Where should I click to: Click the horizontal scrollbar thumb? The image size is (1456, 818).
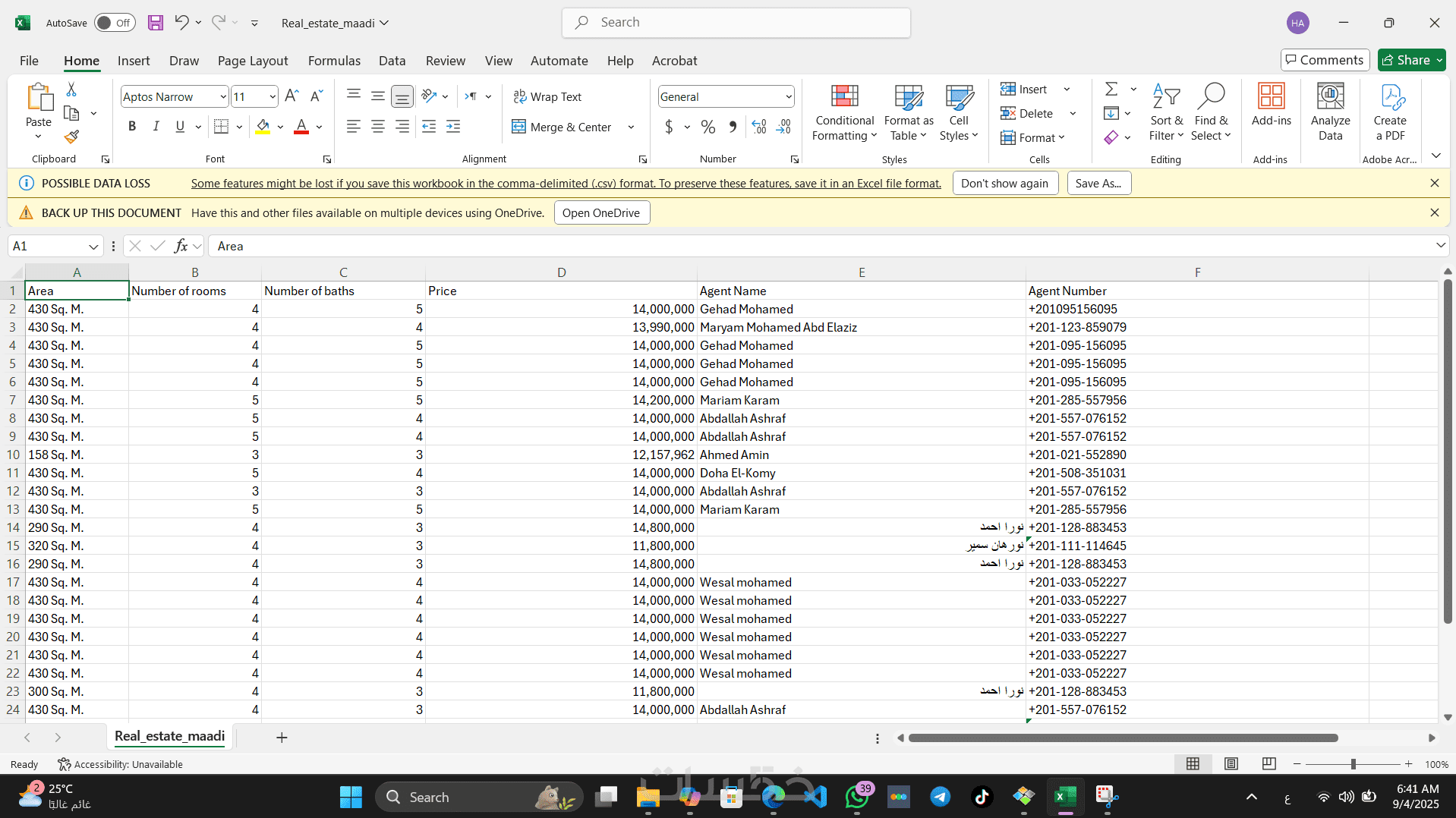point(1123,738)
